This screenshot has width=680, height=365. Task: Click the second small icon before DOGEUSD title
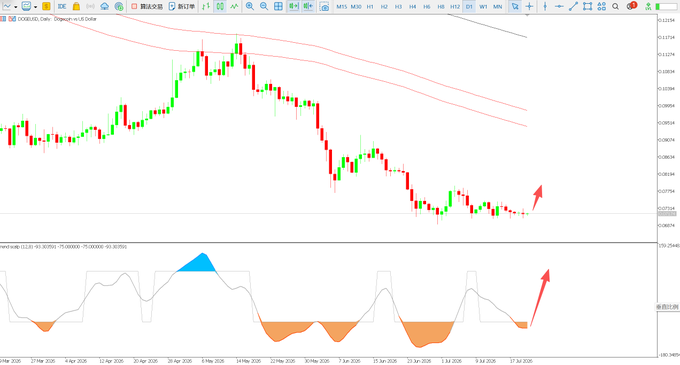[12, 19]
